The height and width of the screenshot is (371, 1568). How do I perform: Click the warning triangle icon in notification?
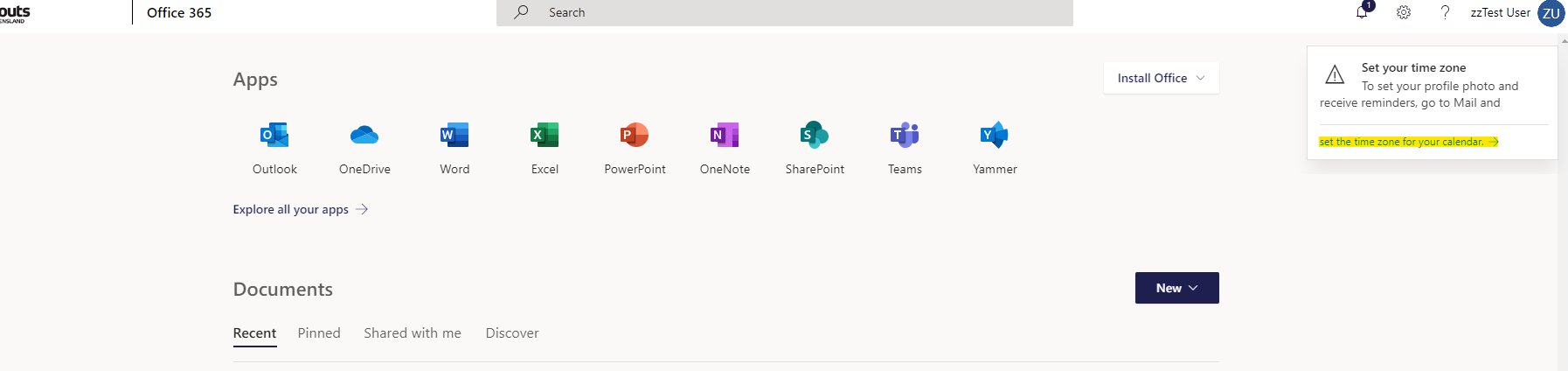click(x=1335, y=74)
